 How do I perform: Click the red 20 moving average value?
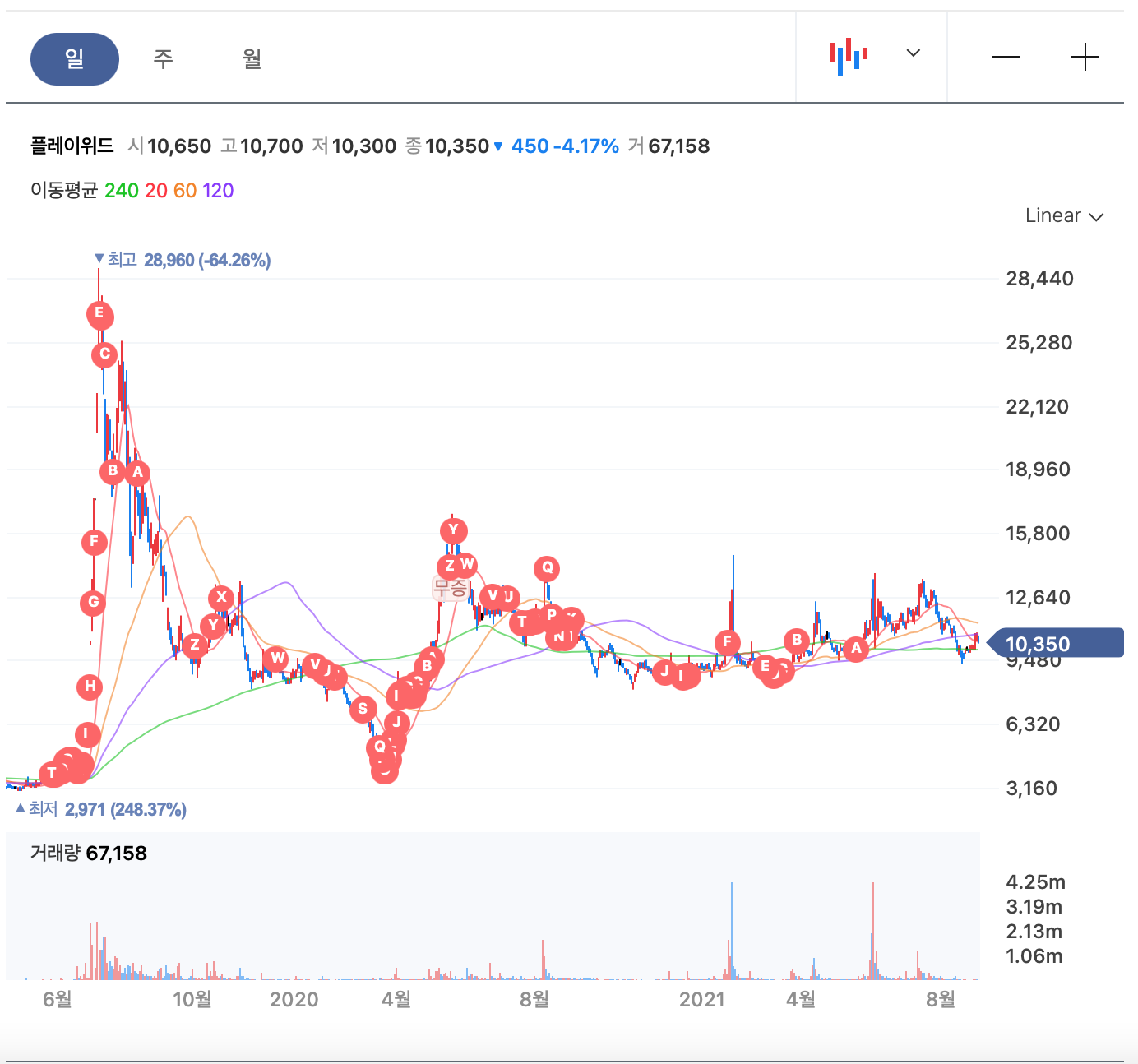(156, 191)
